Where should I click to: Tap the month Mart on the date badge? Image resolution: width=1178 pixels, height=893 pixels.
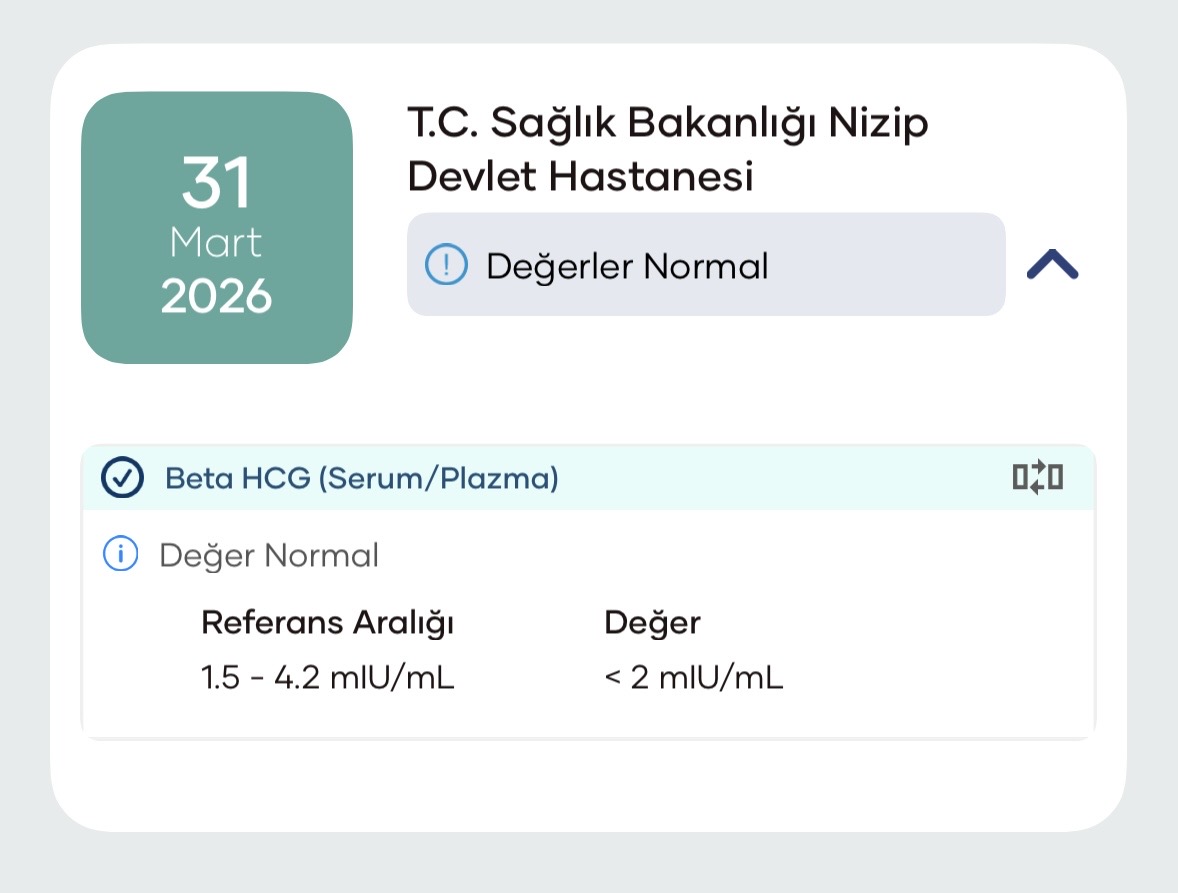[x=216, y=243]
